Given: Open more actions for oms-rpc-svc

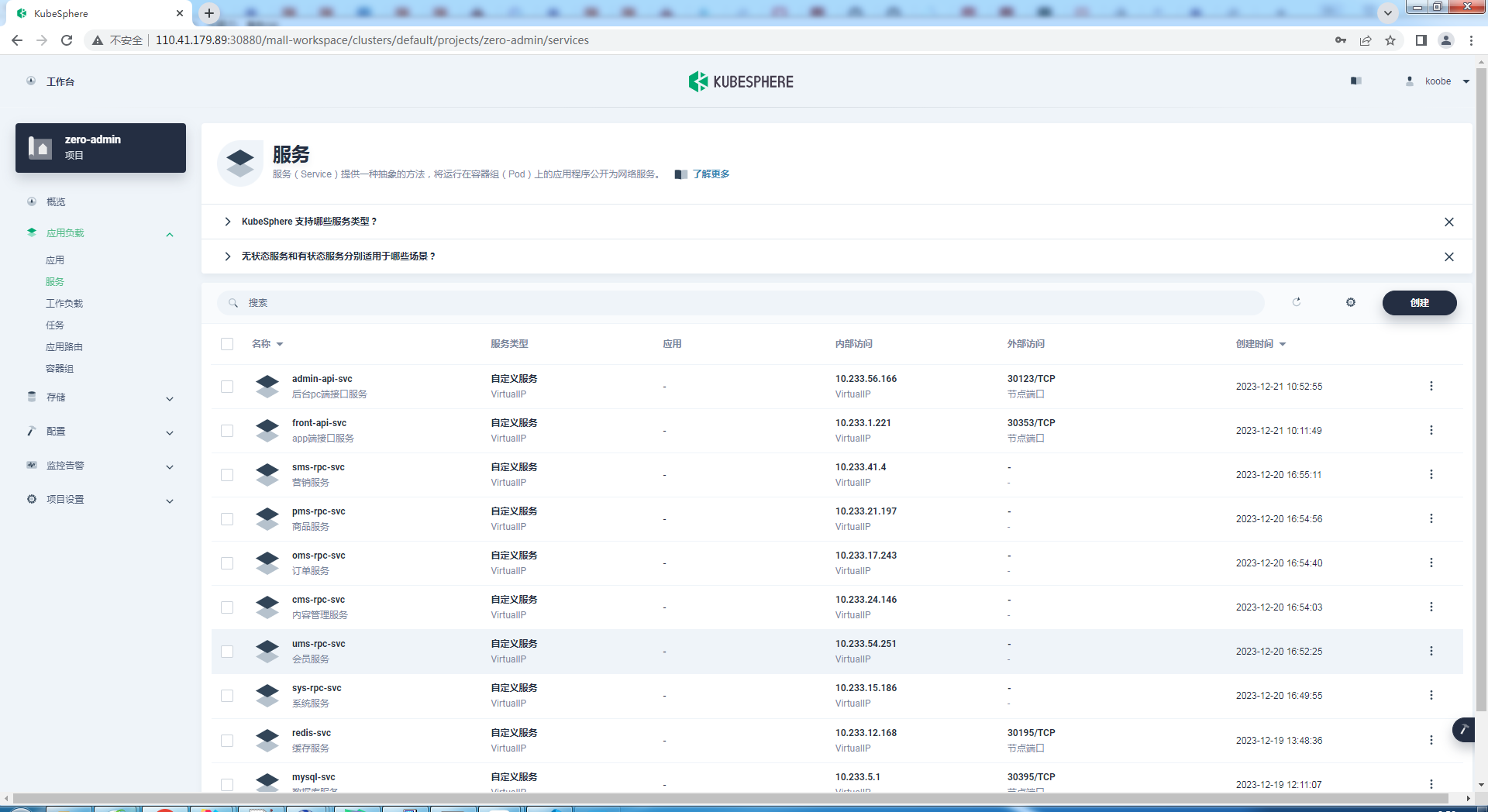Looking at the screenshot, I should [x=1431, y=563].
